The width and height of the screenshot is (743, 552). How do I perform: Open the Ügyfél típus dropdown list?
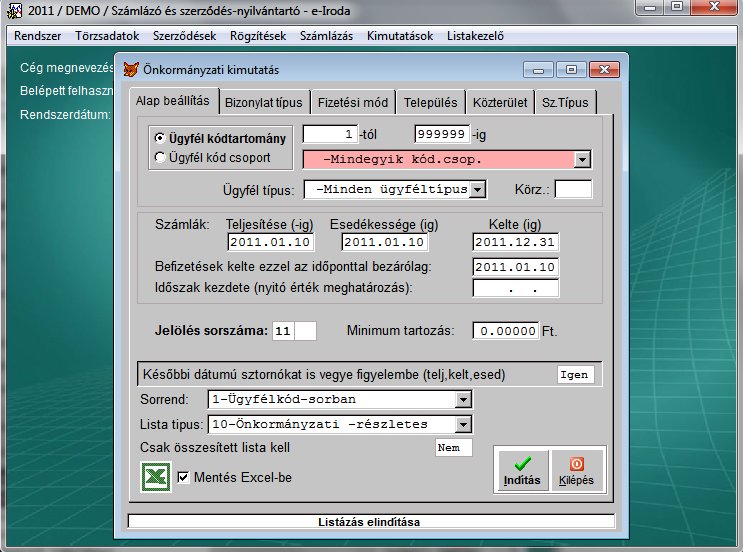(x=477, y=189)
